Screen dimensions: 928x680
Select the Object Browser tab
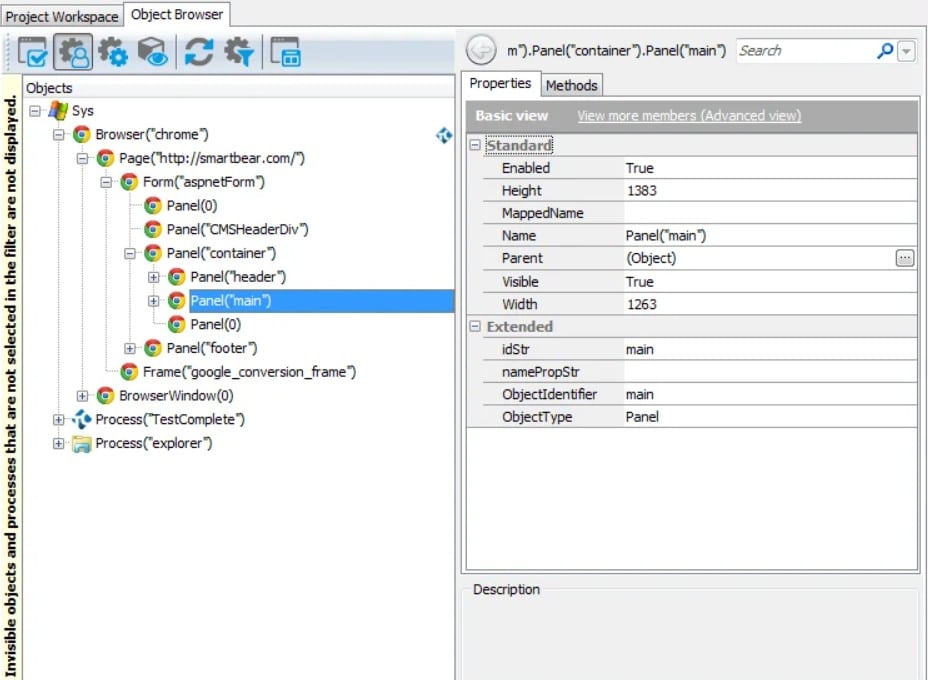tap(176, 14)
